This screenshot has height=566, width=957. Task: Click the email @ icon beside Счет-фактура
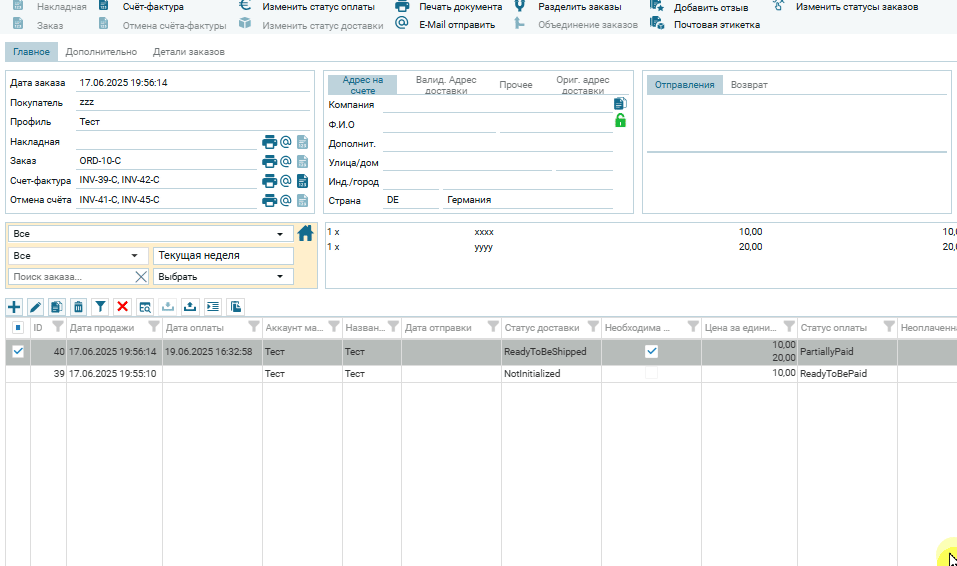[x=285, y=181]
